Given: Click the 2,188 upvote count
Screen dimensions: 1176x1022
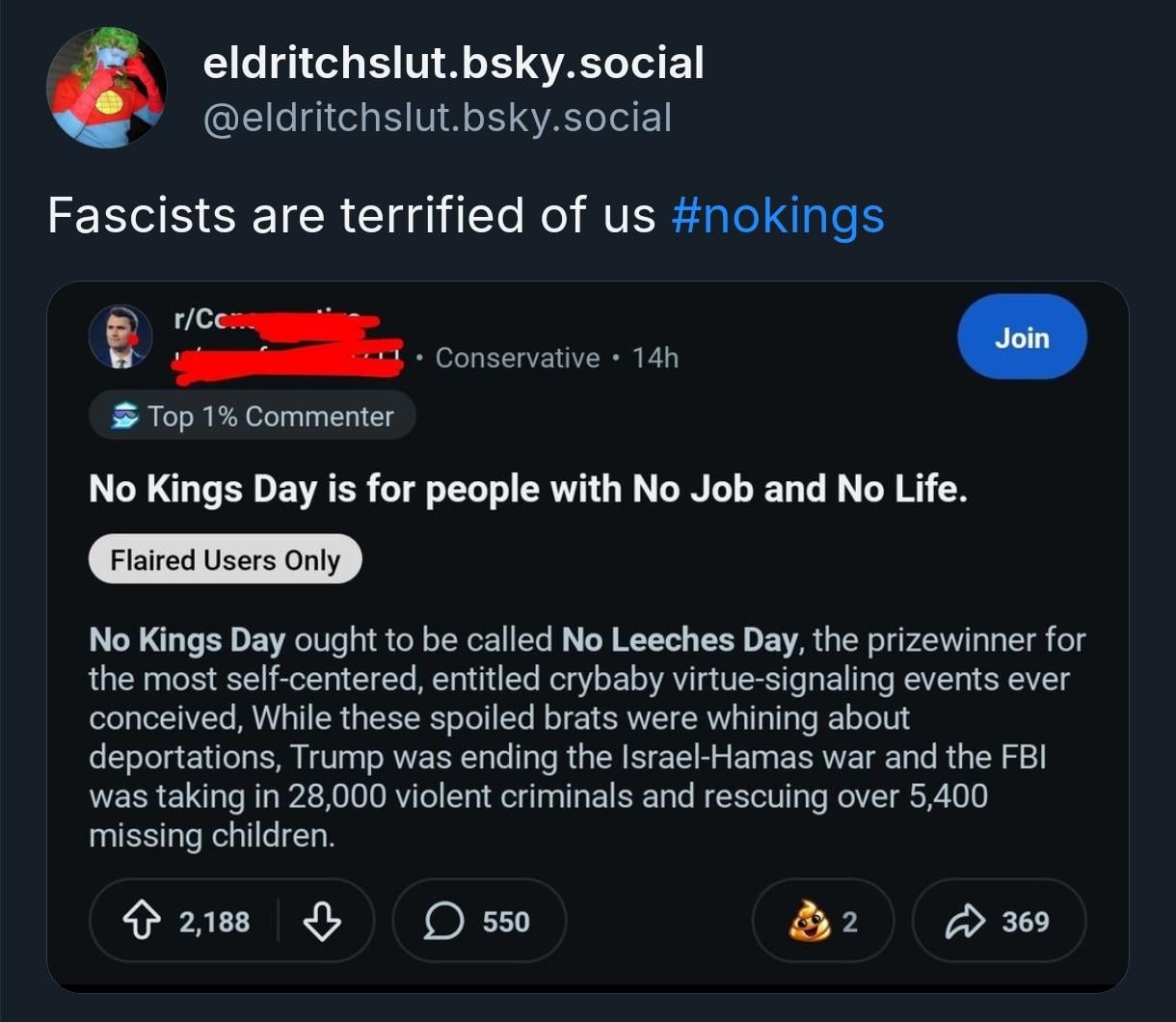Looking at the screenshot, I should click(x=214, y=923).
